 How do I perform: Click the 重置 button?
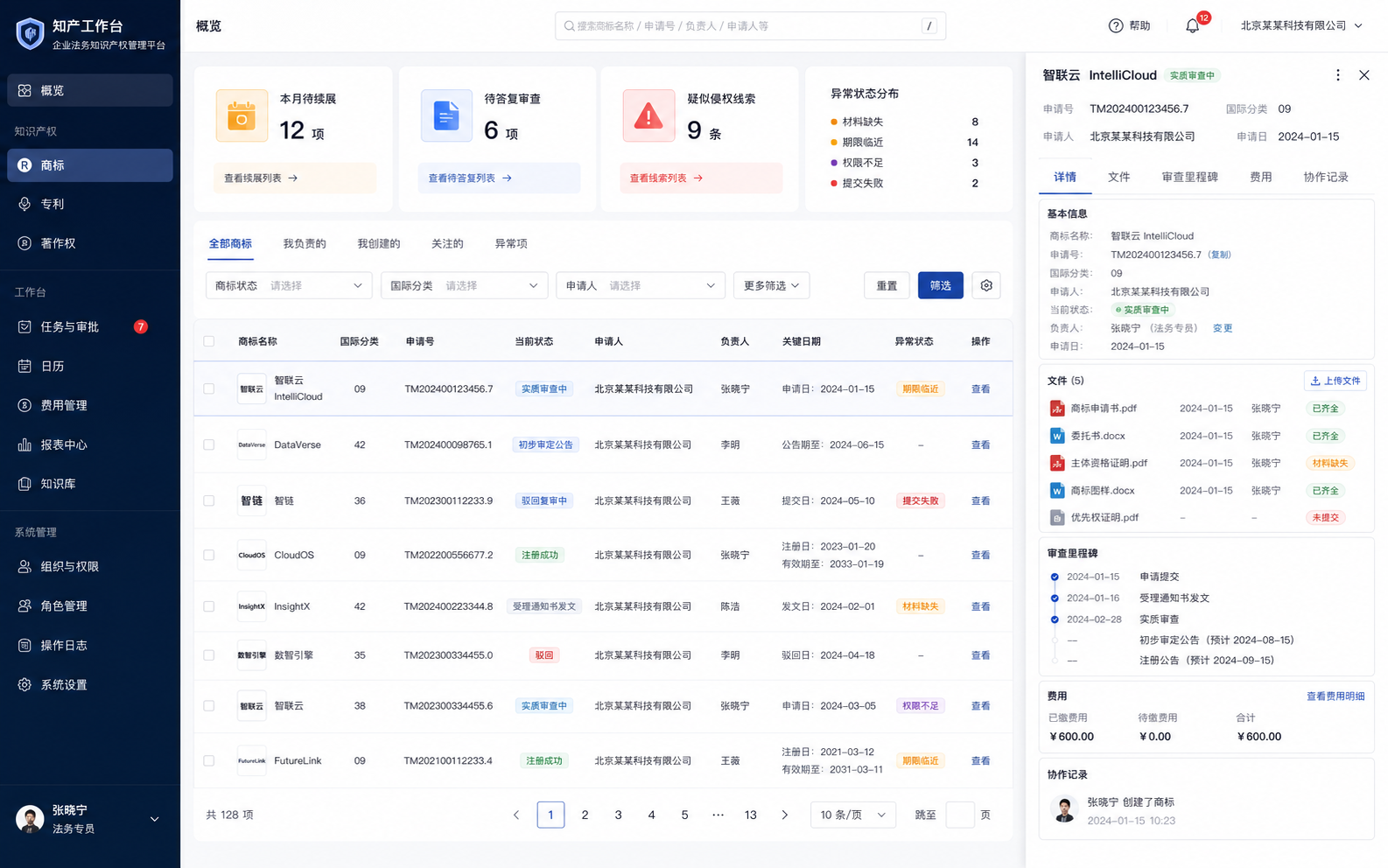(x=887, y=285)
